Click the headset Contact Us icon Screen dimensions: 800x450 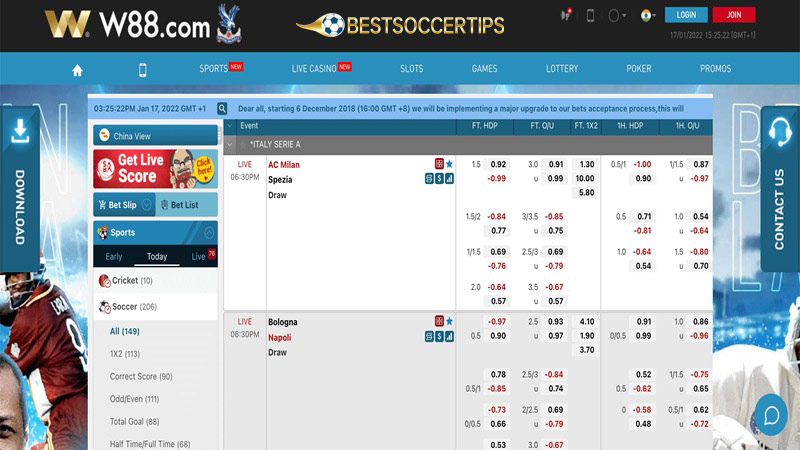tap(780, 131)
